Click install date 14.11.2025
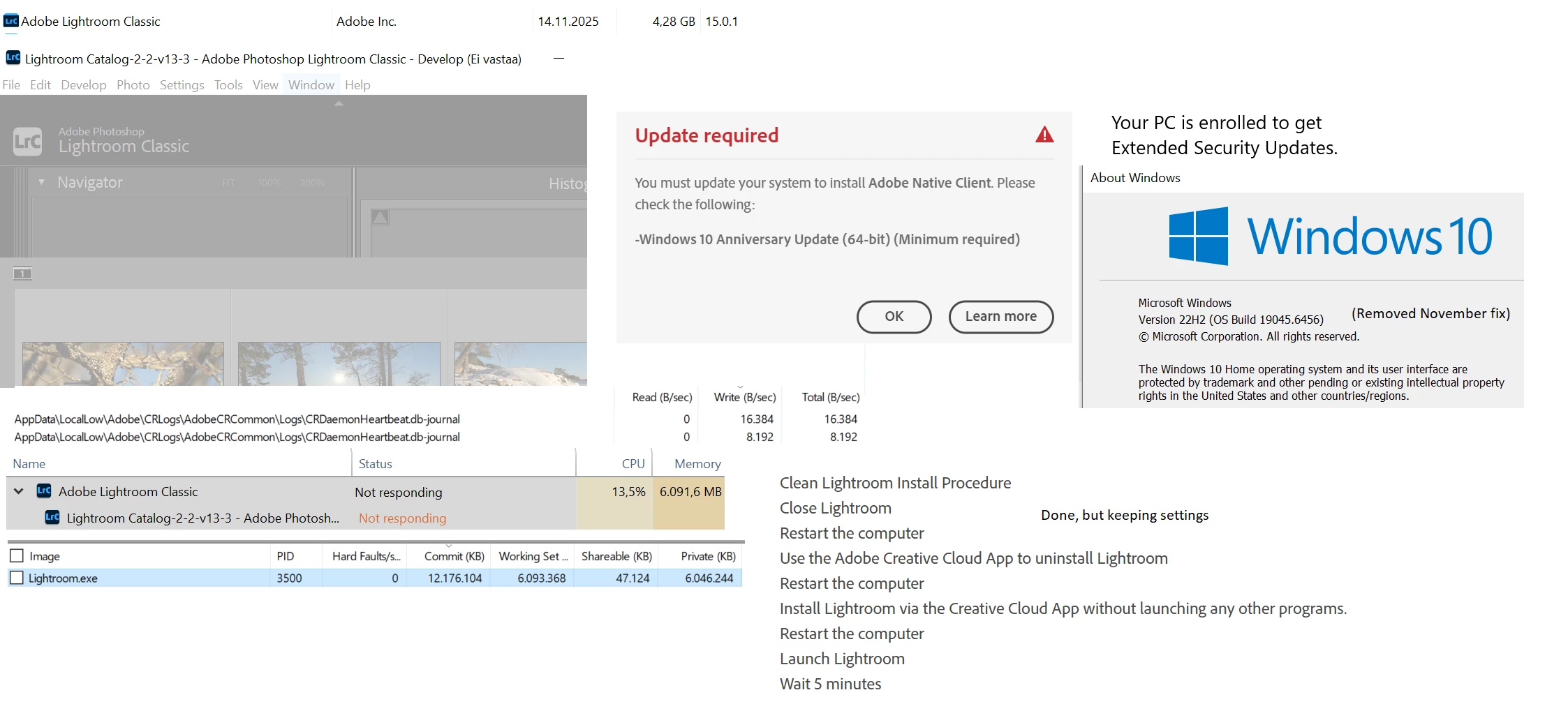This screenshot has width=1568, height=711. pos(568,21)
